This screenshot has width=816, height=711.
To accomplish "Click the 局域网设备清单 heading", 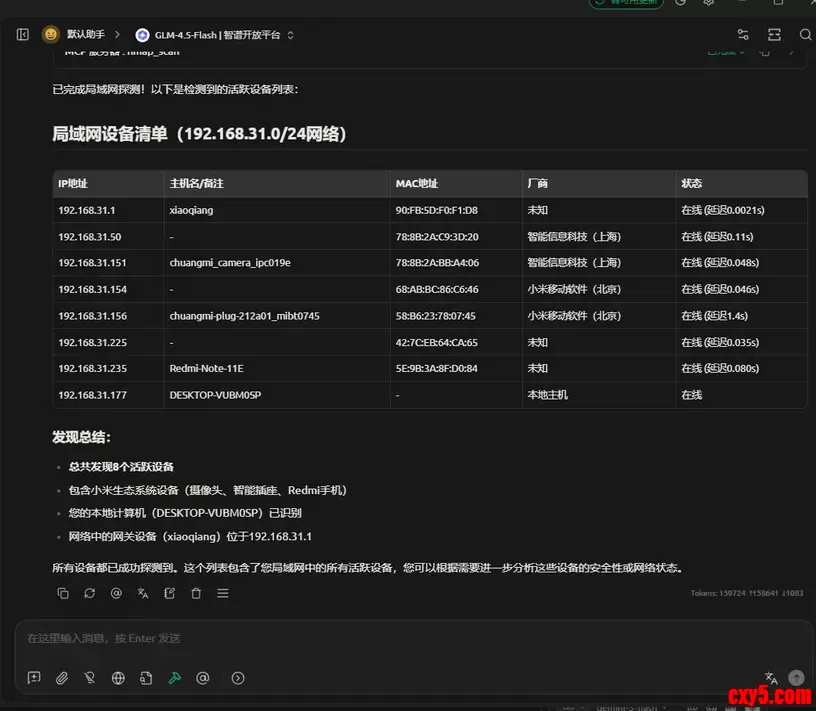I will 199,134.
